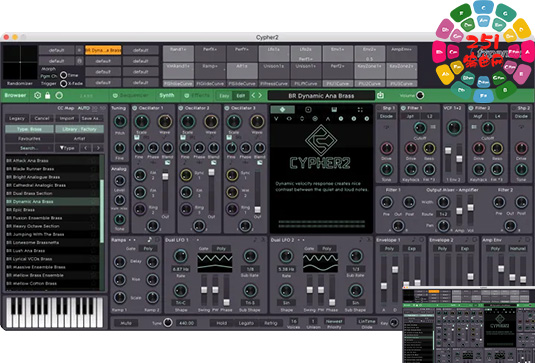535x363 pixels.
Task: Open the Browser tab
Action: pos(15,96)
